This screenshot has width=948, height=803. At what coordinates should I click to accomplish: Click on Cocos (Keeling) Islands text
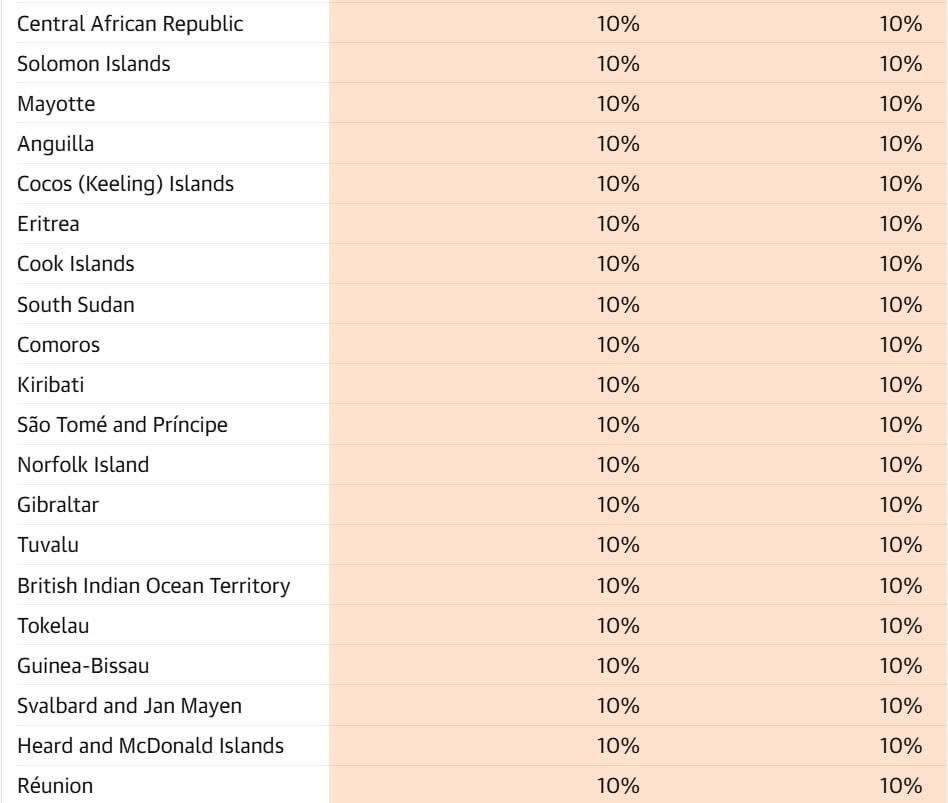click(x=125, y=184)
